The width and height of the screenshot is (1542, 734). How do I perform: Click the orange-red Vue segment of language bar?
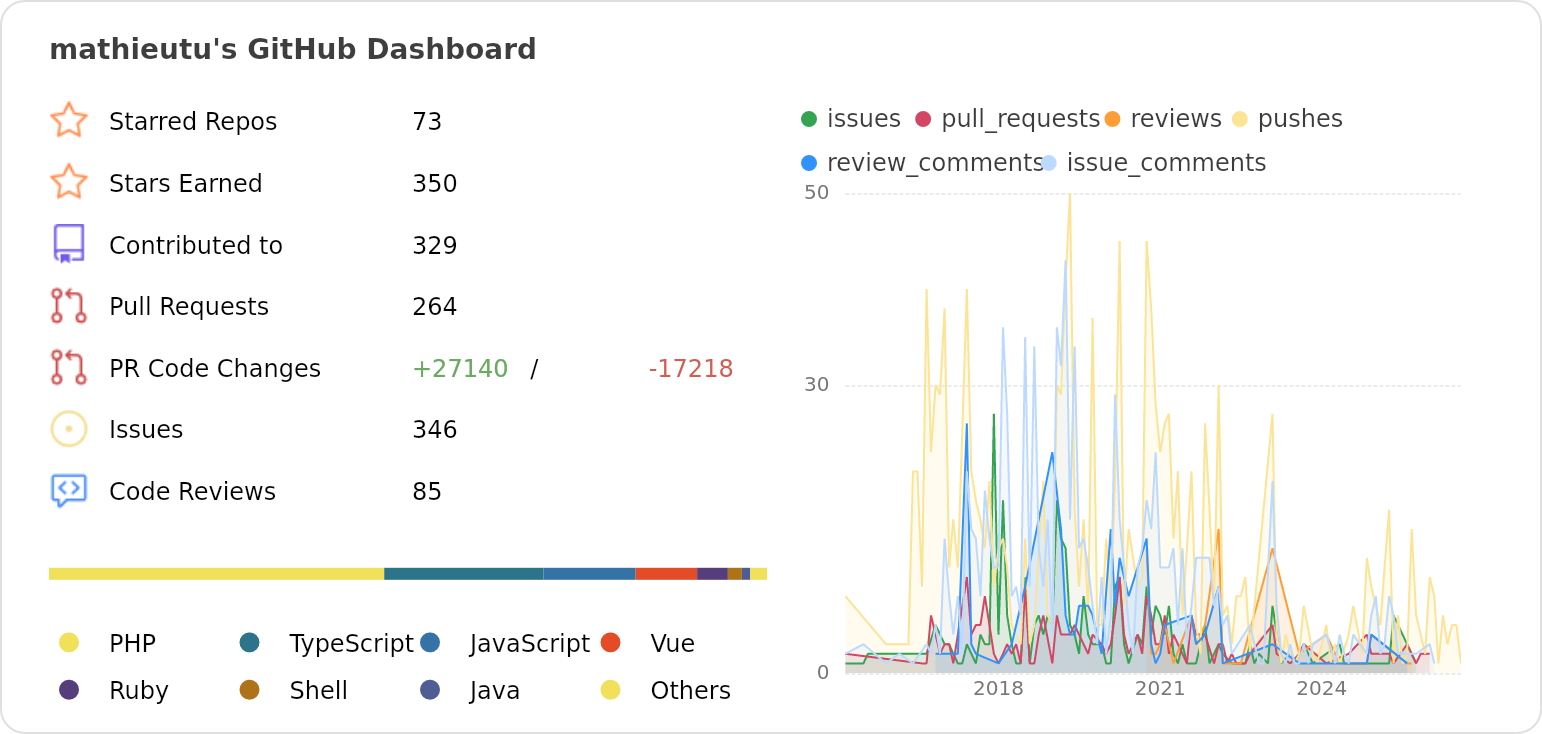pyautogui.click(x=666, y=574)
